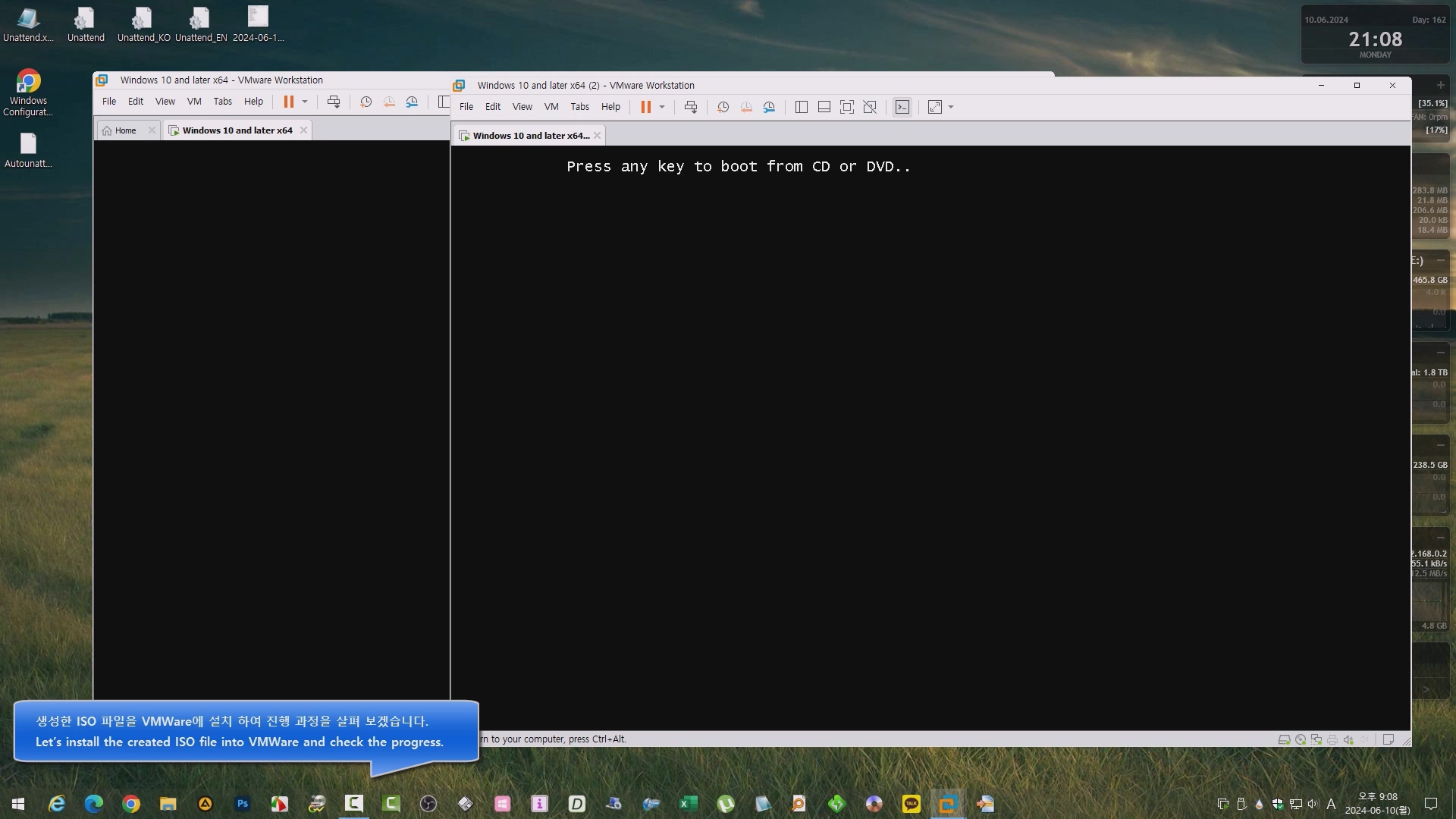
Task: Open Help menu in back VMware window
Action: (253, 102)
